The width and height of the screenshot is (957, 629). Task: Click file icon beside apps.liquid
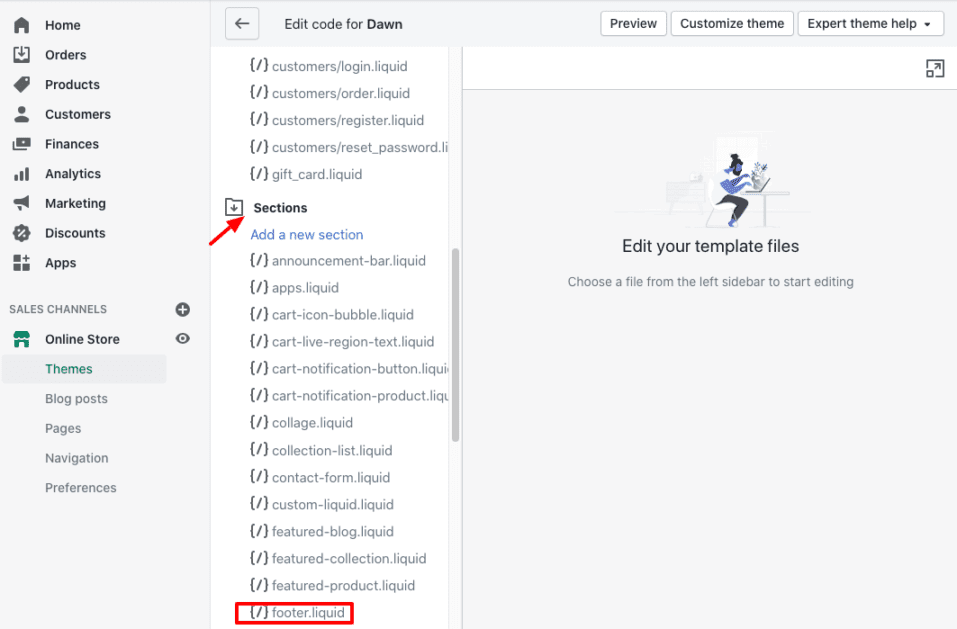point(259,287)
